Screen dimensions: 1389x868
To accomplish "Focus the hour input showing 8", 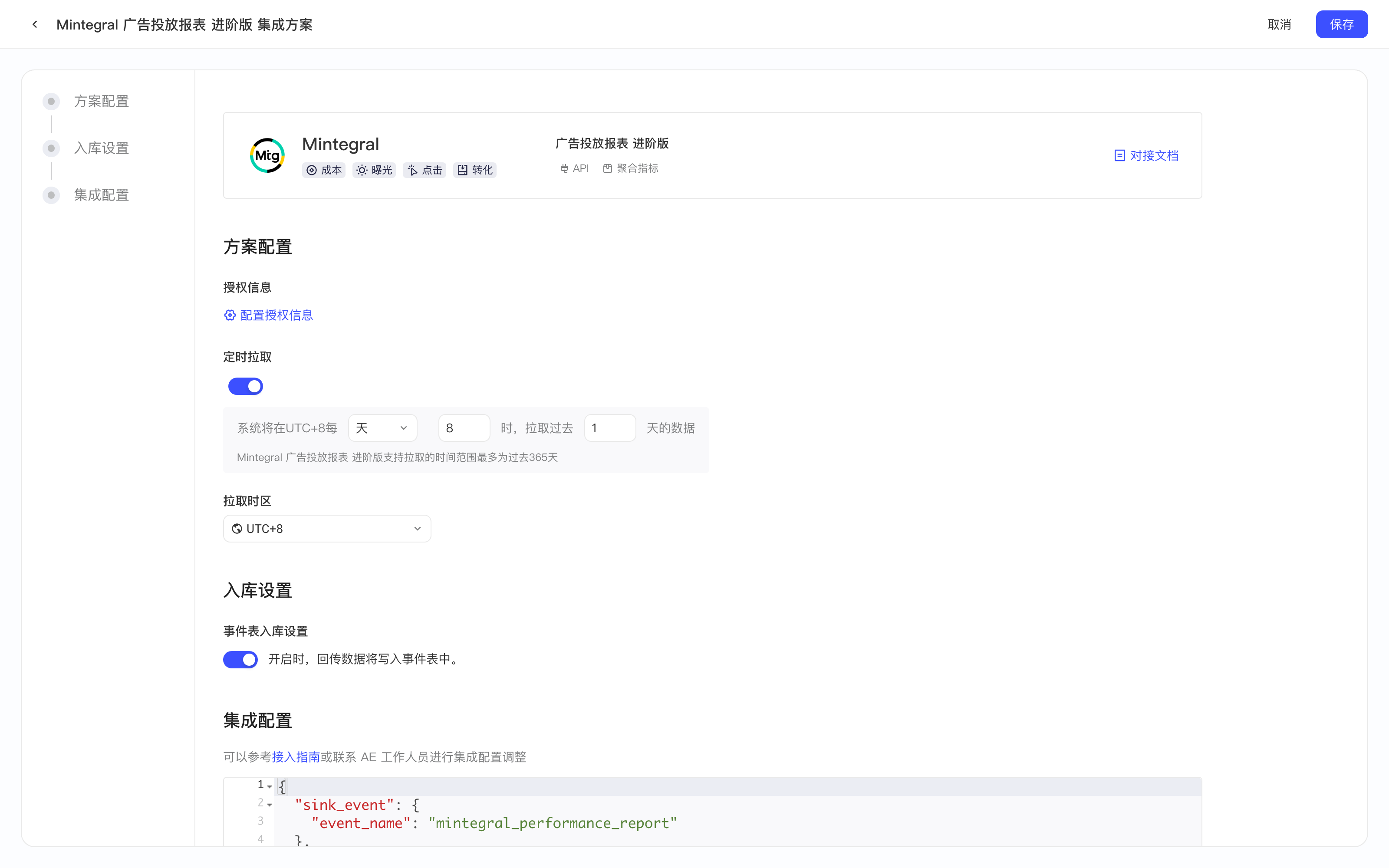I will (x=464, y=427).
